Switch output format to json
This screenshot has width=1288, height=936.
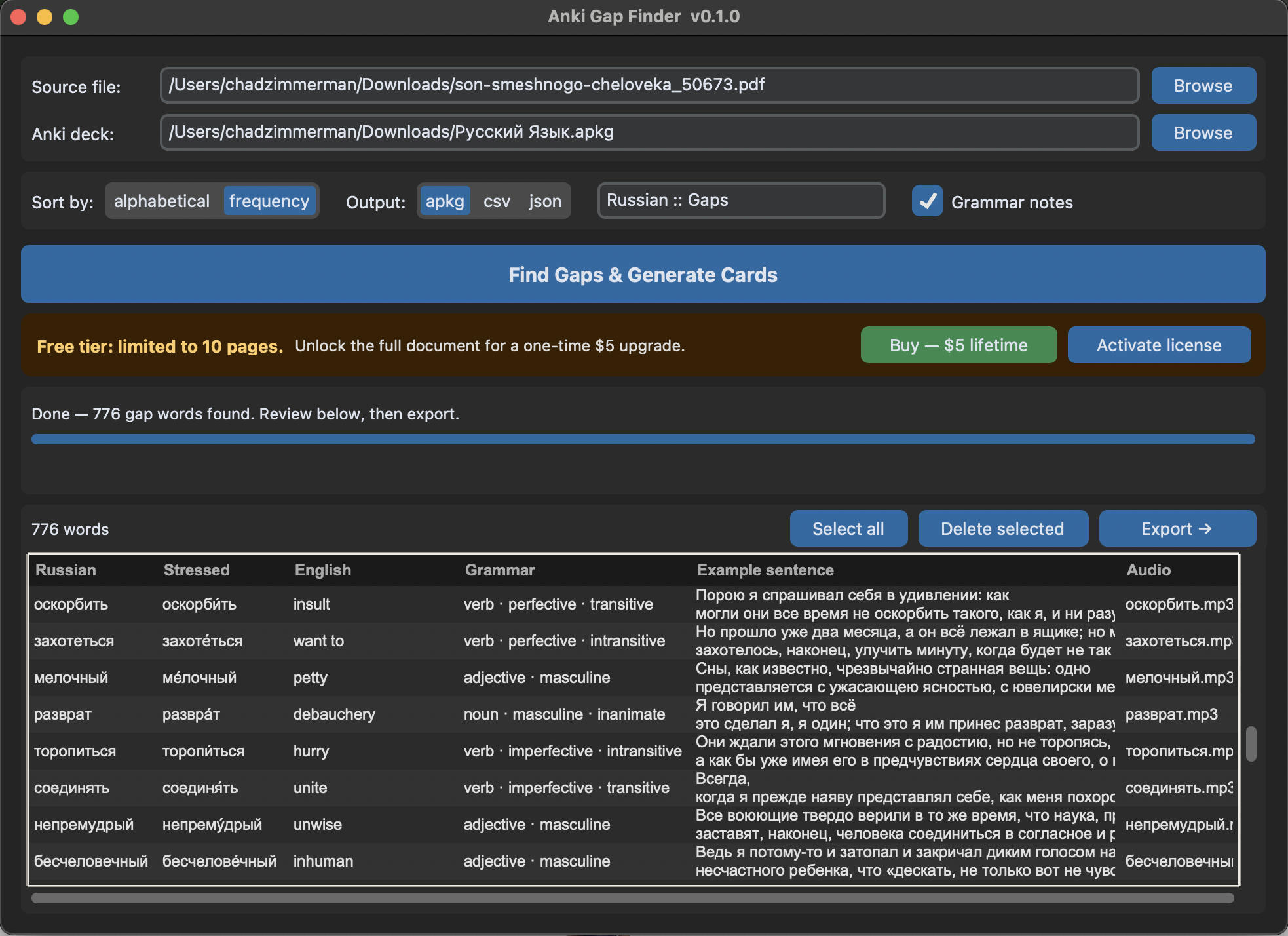tap(544, 201)
